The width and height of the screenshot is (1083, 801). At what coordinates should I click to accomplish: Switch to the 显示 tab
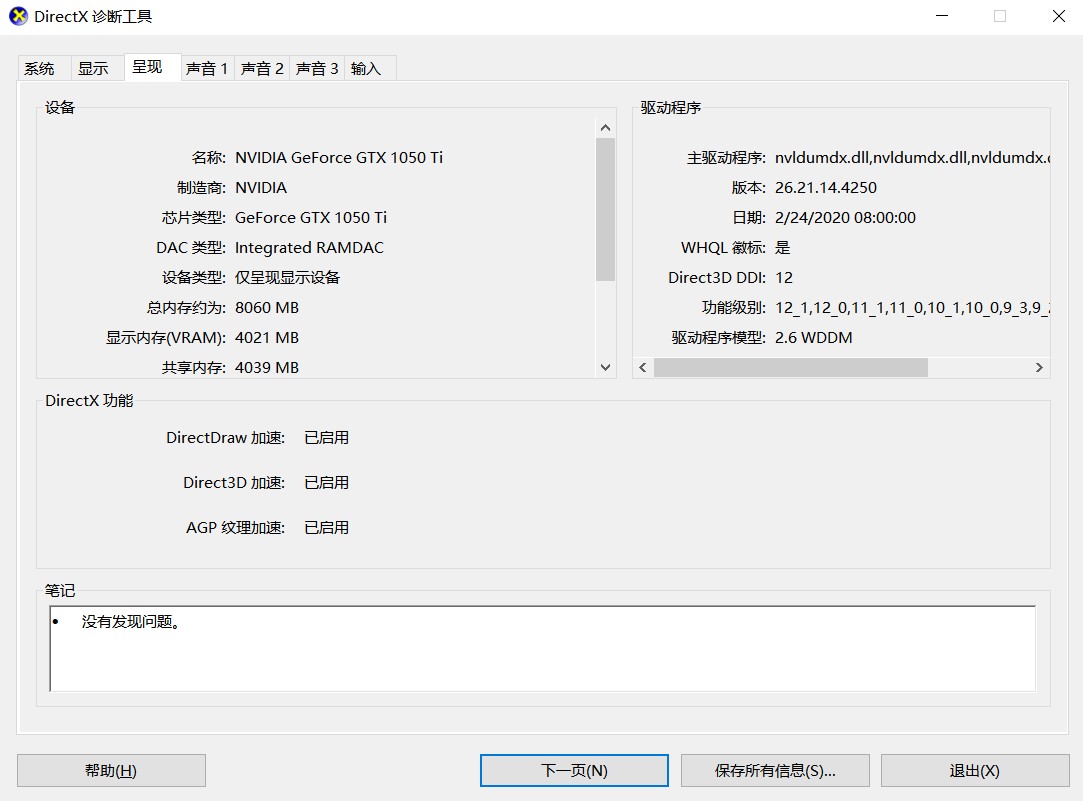tap(95, 68)
